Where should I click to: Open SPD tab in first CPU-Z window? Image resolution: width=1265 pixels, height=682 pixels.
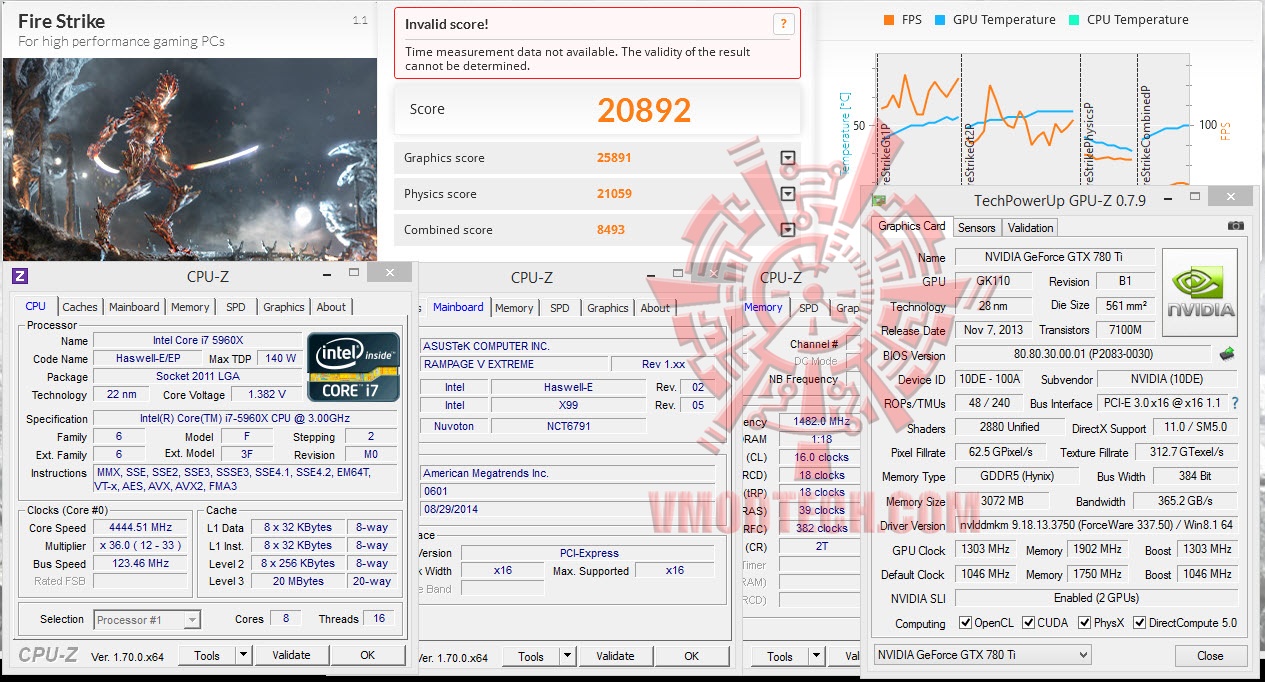tap(236, 307)
